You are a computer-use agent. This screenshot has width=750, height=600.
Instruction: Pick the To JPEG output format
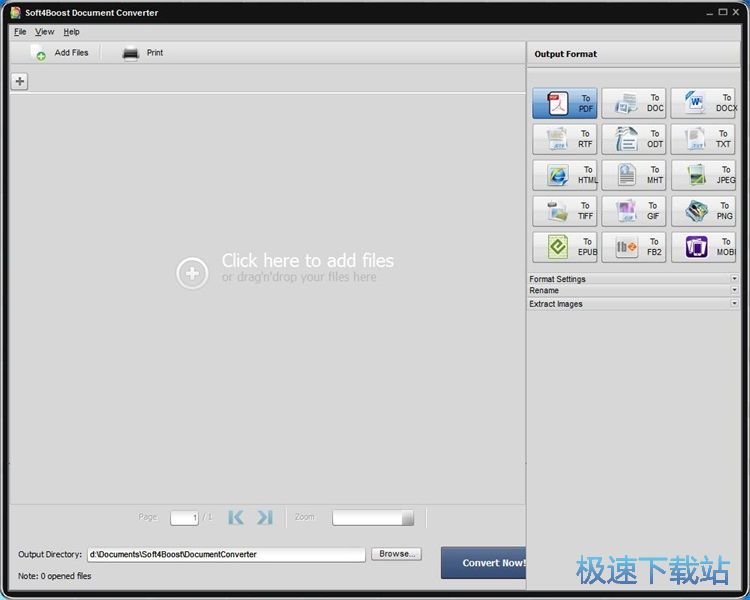(x=703, y=175)
